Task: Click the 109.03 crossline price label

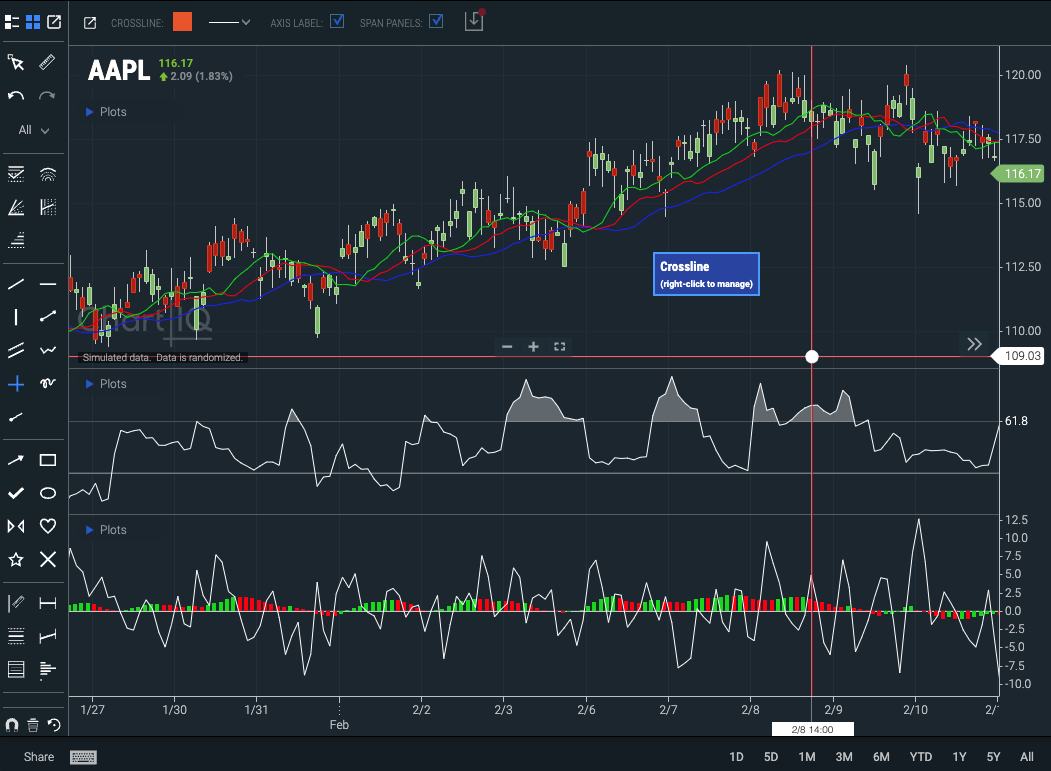Action: tap(1017, 356)
